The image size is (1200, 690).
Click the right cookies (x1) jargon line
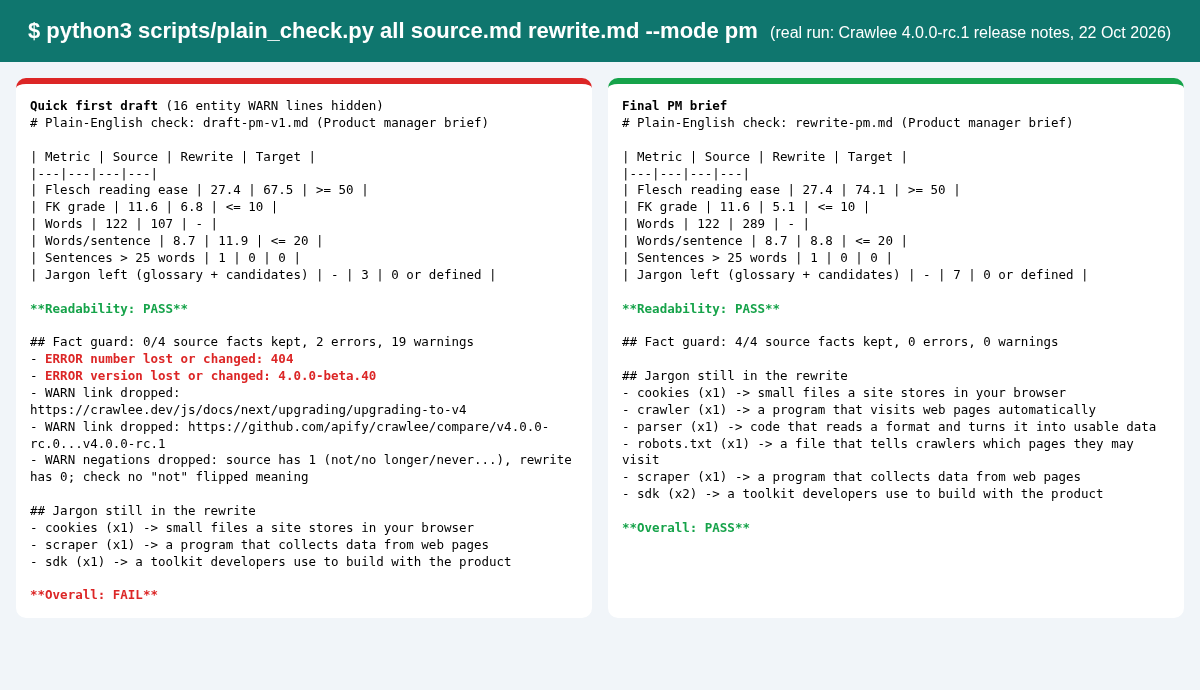844,393
